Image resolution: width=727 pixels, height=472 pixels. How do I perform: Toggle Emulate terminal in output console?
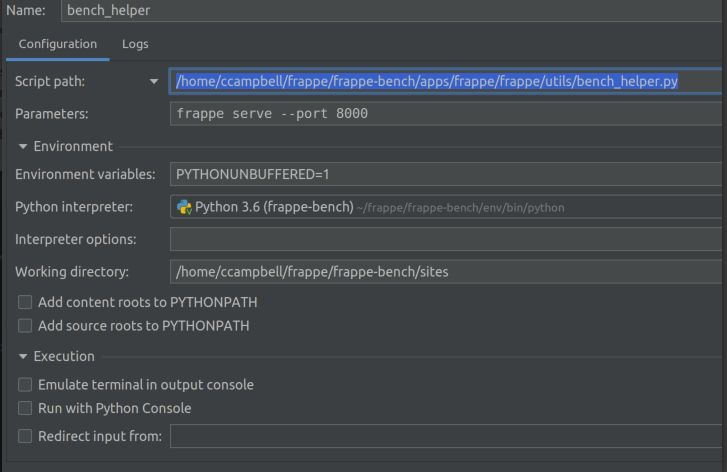(x=25, y=385)
